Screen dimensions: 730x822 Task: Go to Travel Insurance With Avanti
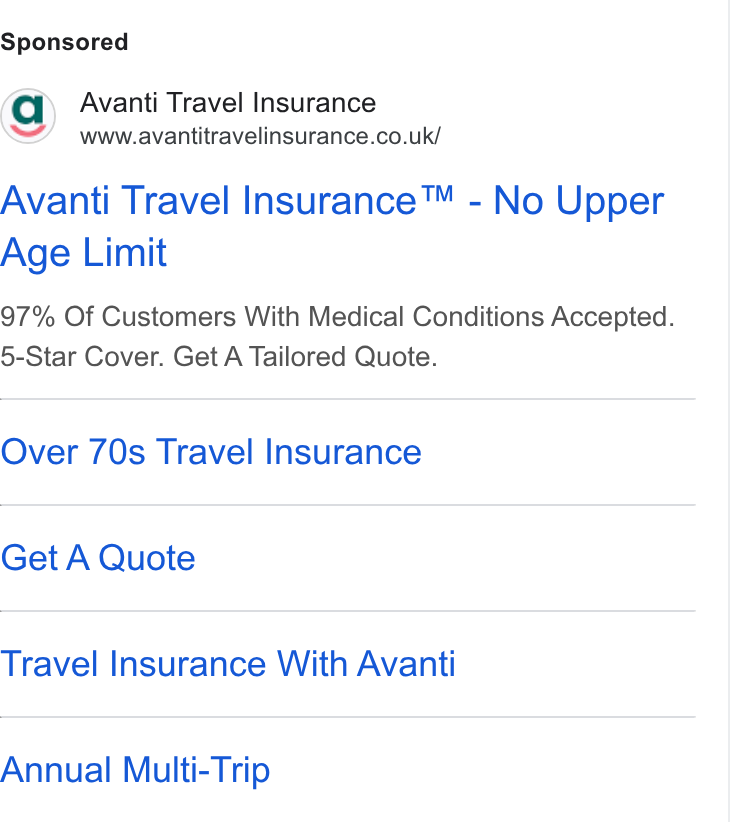228,664
